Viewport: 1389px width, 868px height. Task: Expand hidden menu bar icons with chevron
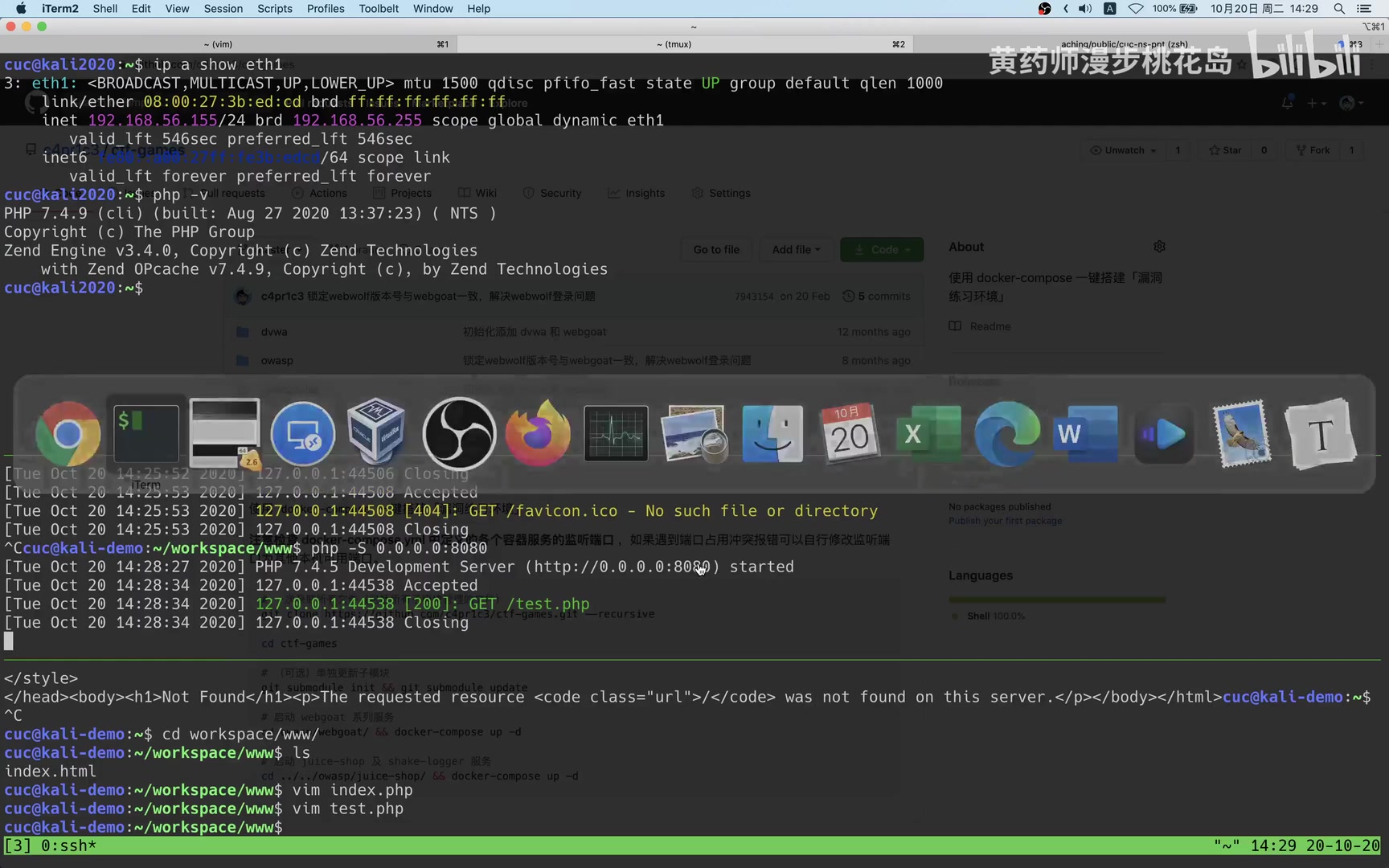(x=1066, y=8)
